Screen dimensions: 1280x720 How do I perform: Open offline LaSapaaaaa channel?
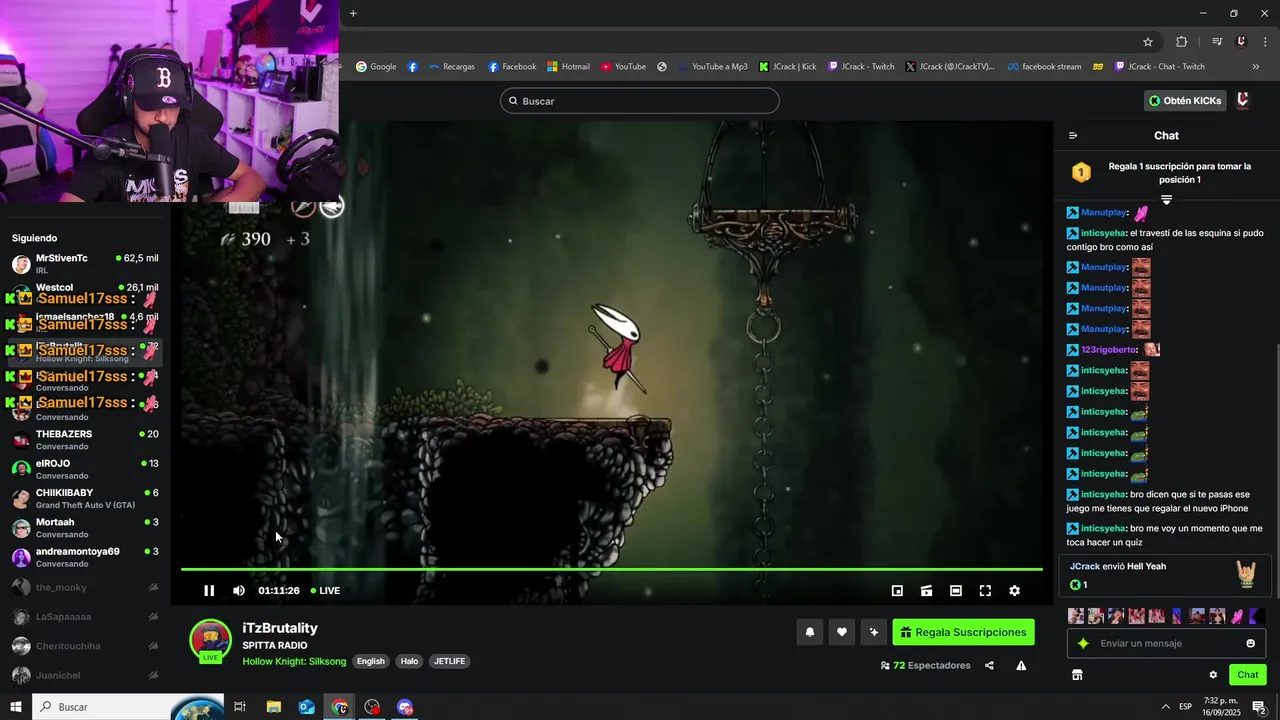pyautogui.click(x=85, y=616)
